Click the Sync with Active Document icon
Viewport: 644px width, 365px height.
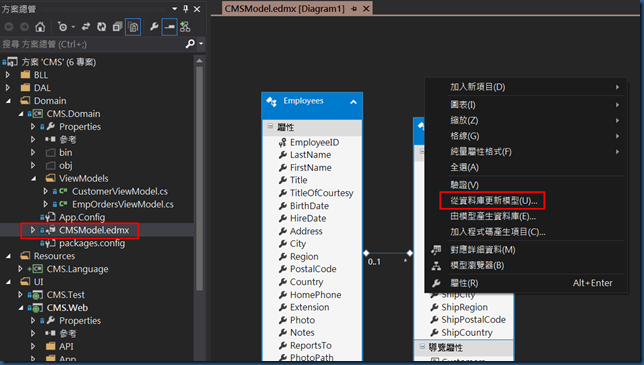[x=85, y=27]
